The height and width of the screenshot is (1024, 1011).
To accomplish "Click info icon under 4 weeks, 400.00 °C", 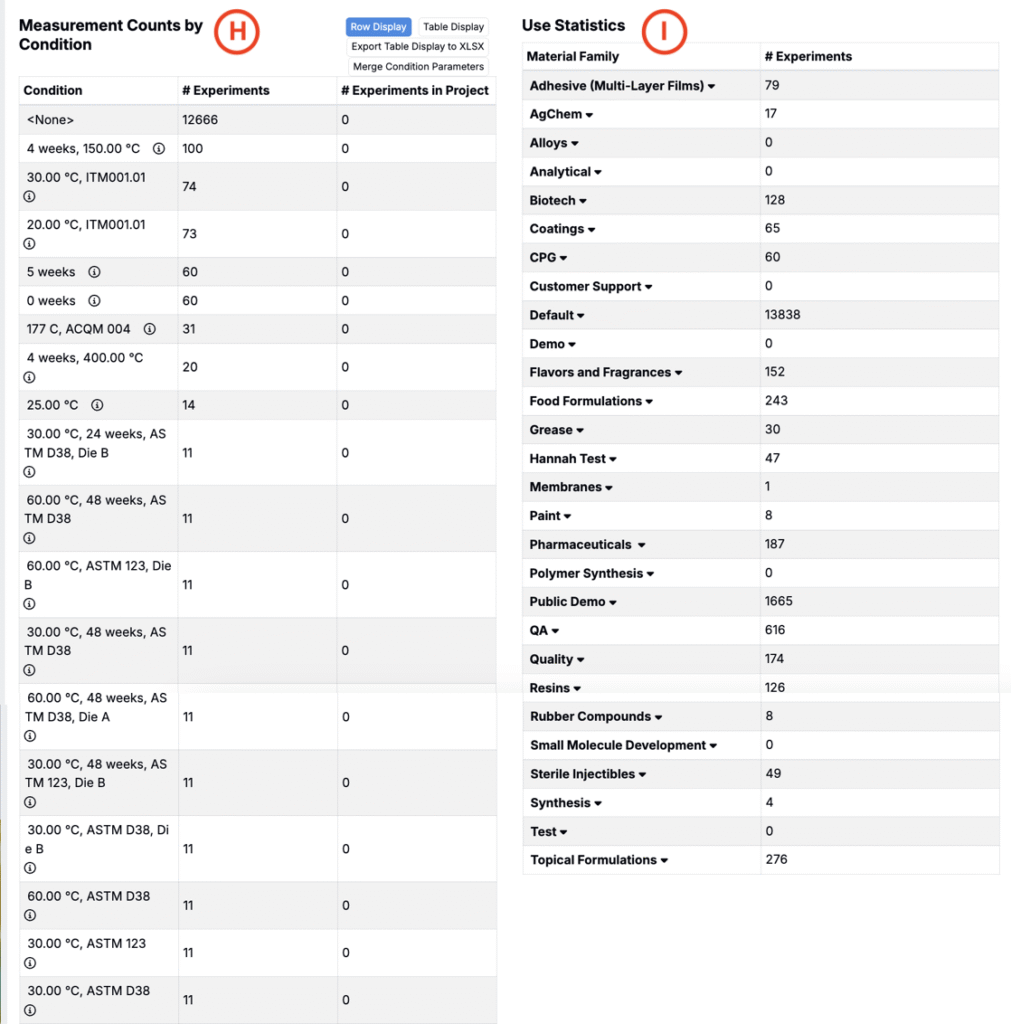I will click(29, 377).
